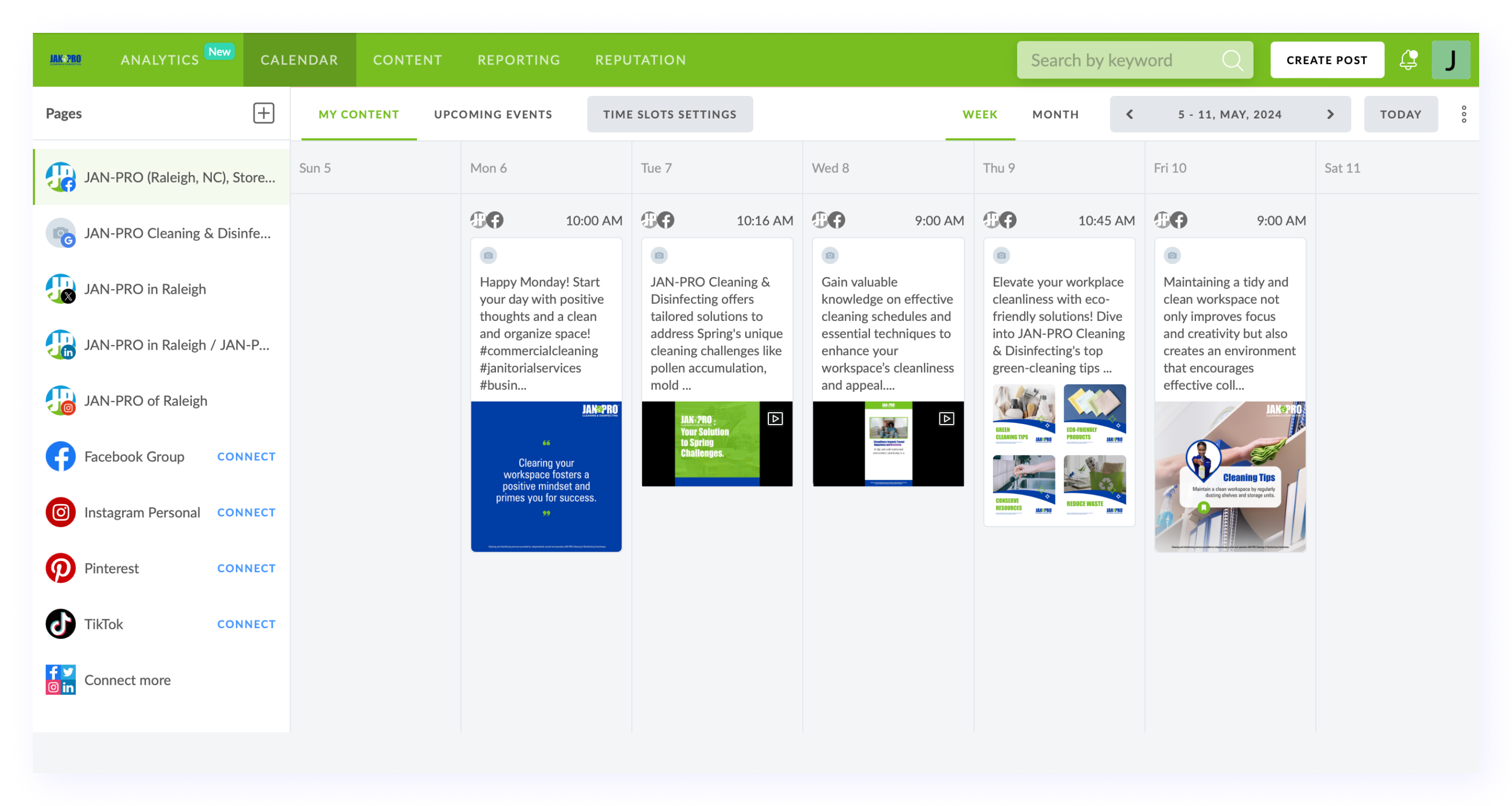1512x806 pixels.
Task: Click the Instagram Personal icon
Action: pyautogui.click(x=61, y=512)
